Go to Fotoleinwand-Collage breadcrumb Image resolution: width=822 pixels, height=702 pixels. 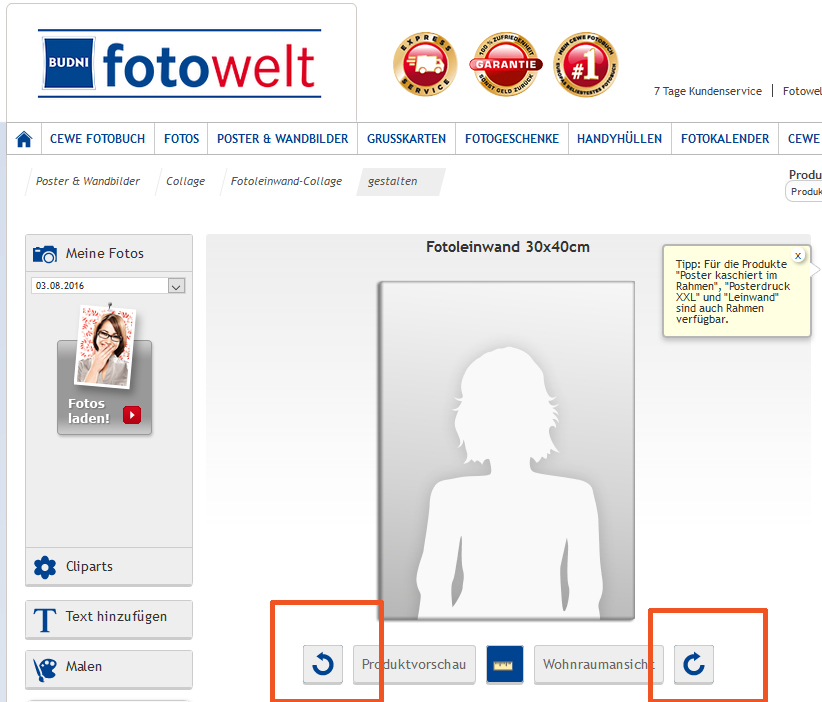(x=286, y=181)
